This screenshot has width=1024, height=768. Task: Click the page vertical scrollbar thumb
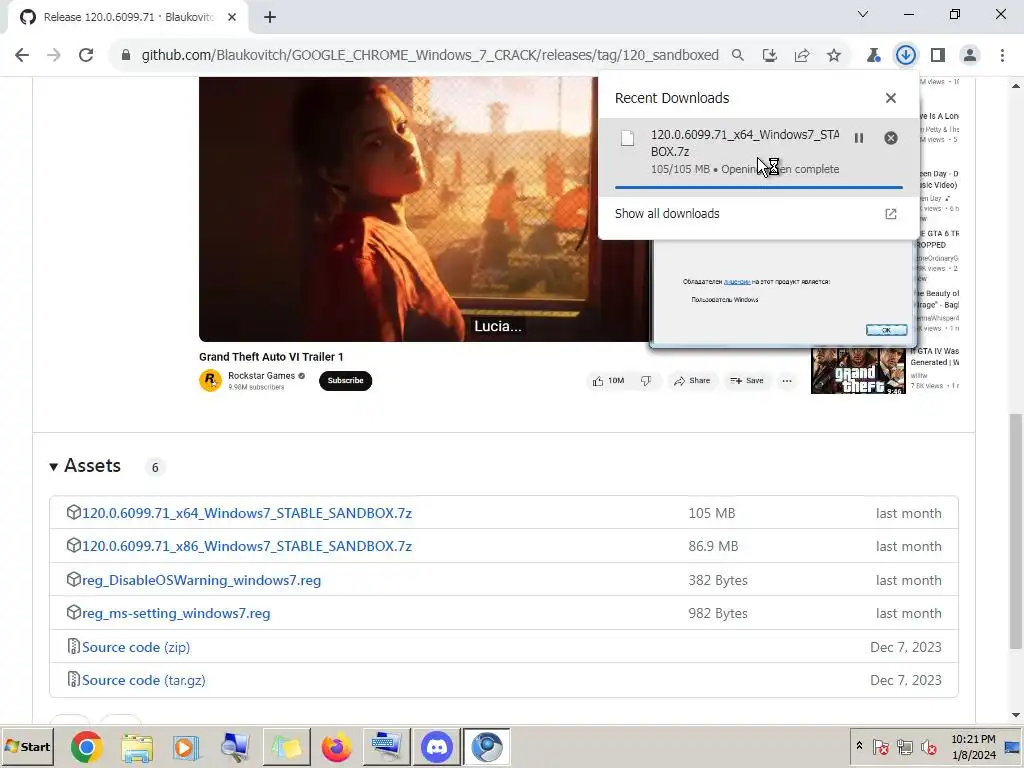click(1016, 530)
